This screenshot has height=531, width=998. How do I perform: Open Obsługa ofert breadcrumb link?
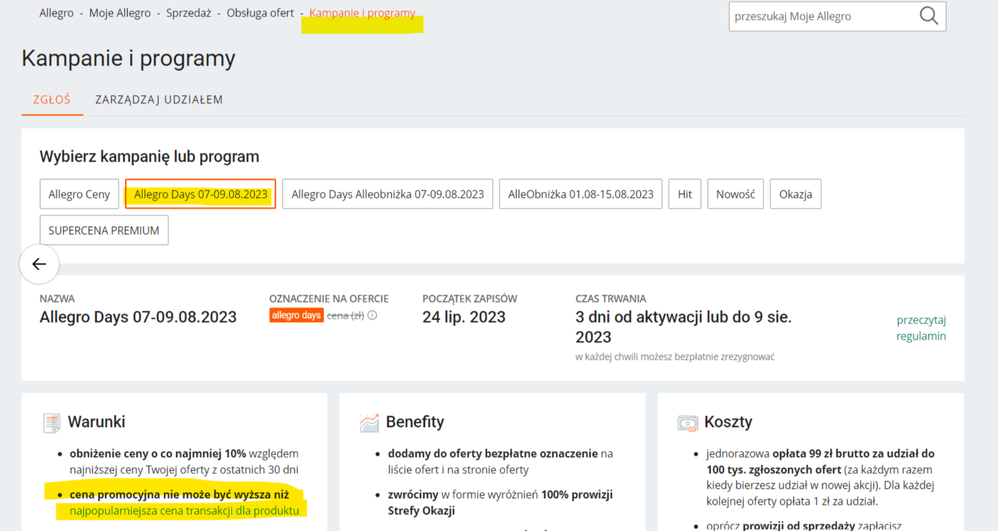point(260,13)
